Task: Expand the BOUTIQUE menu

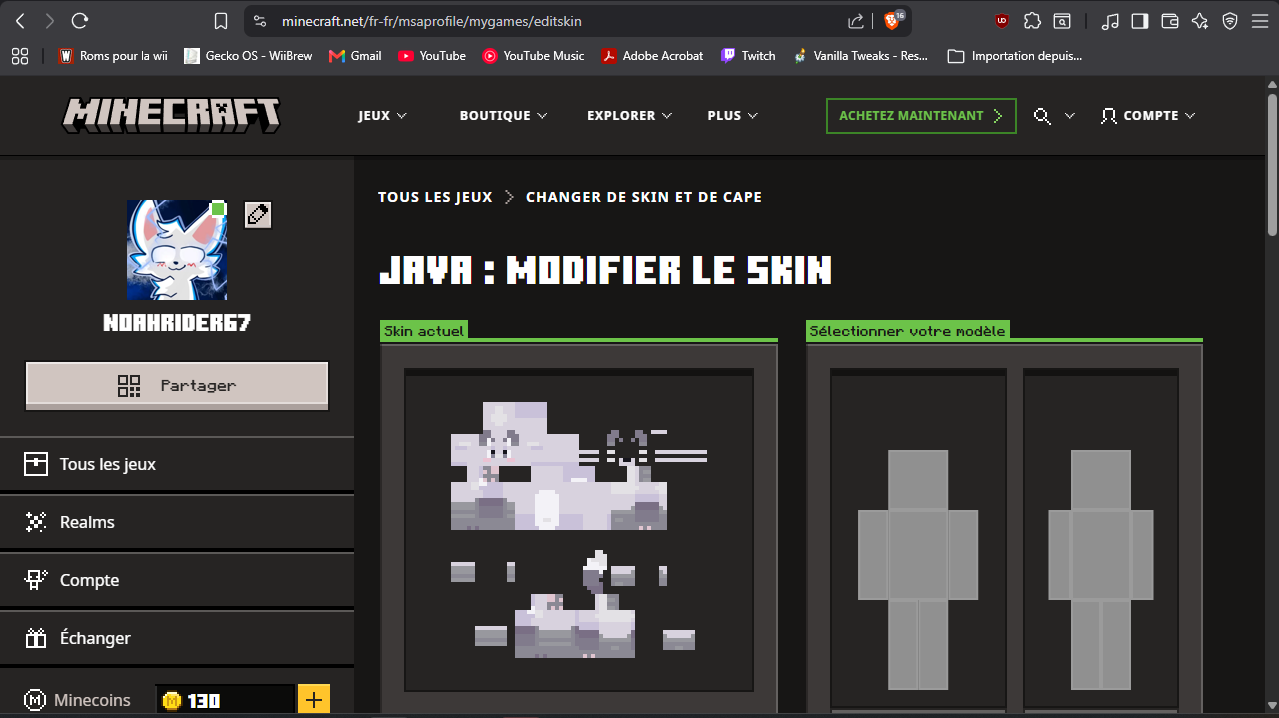Action: point(503,116)
